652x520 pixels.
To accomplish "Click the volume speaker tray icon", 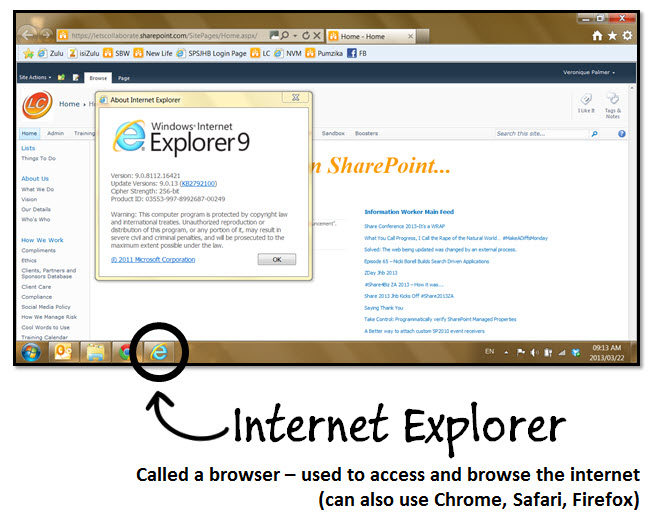I will click(x=534, y=353).
